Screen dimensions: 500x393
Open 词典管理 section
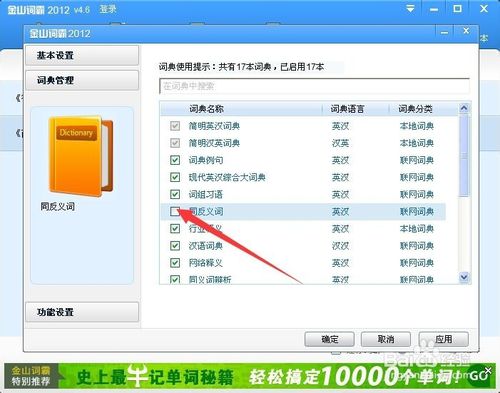pos(82,80)
